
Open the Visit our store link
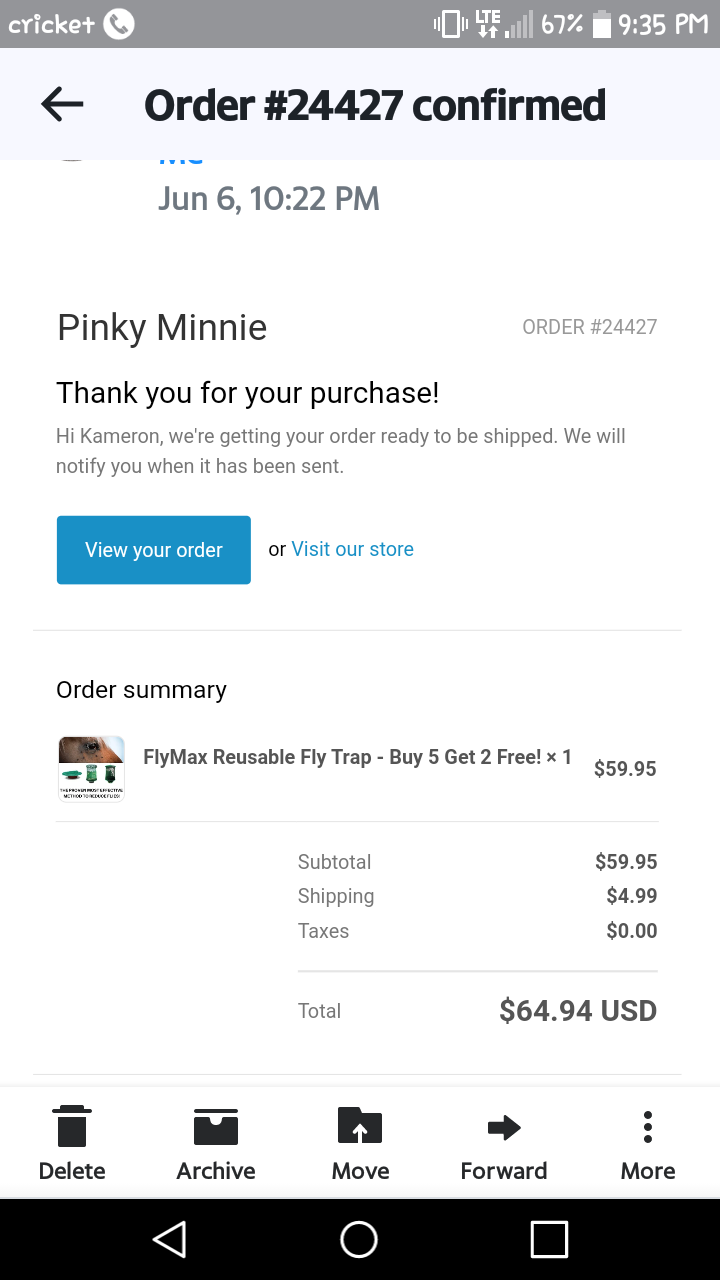point(352,549)
